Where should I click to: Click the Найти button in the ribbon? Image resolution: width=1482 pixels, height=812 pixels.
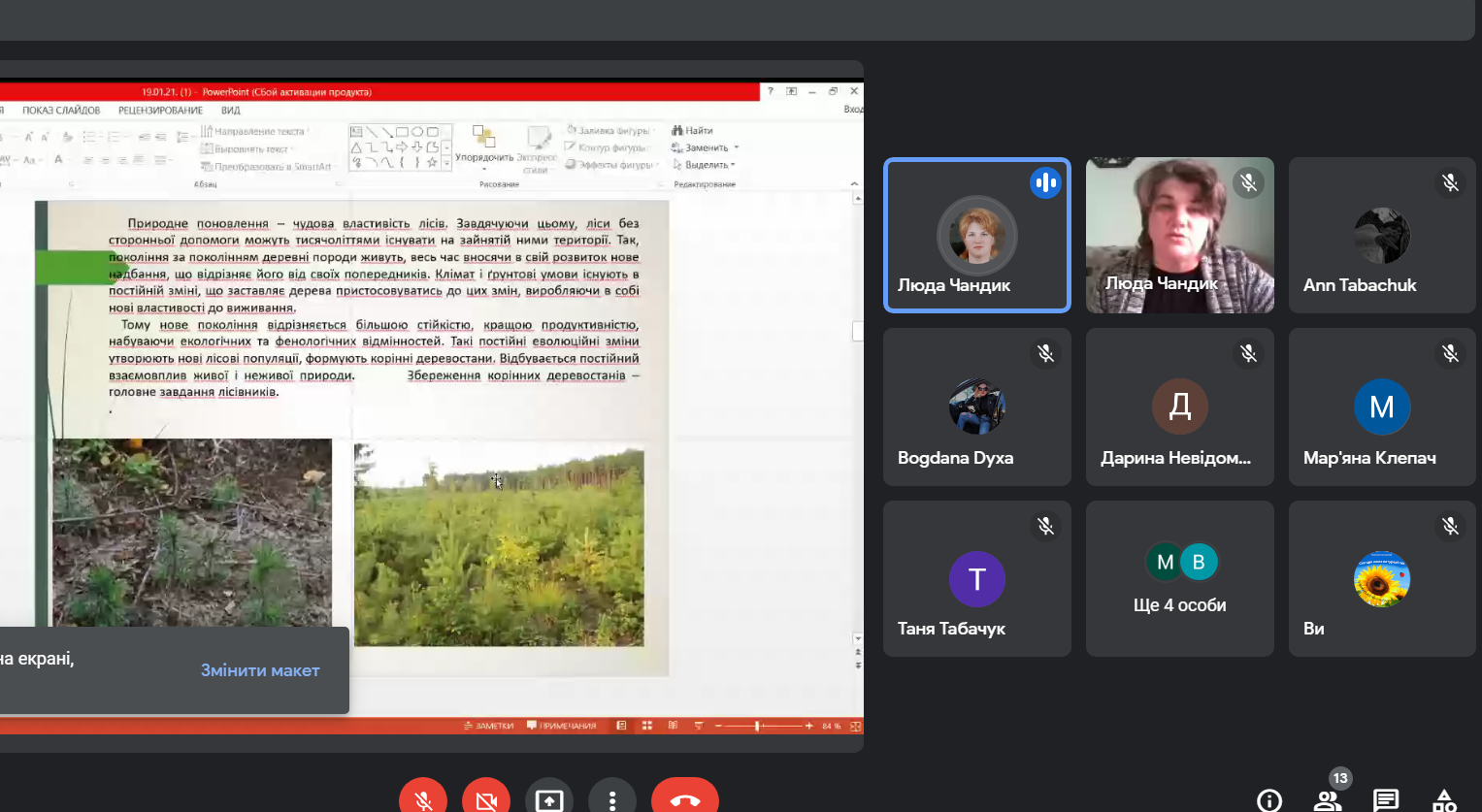tap(693, 131)
